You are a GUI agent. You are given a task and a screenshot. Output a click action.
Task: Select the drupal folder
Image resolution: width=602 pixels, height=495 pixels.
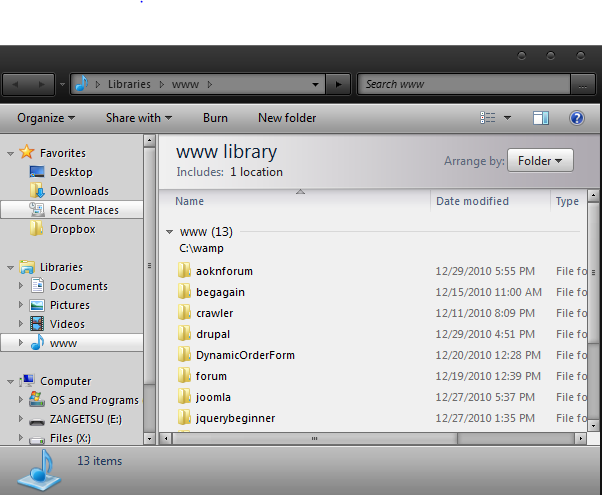pos(213,334)
